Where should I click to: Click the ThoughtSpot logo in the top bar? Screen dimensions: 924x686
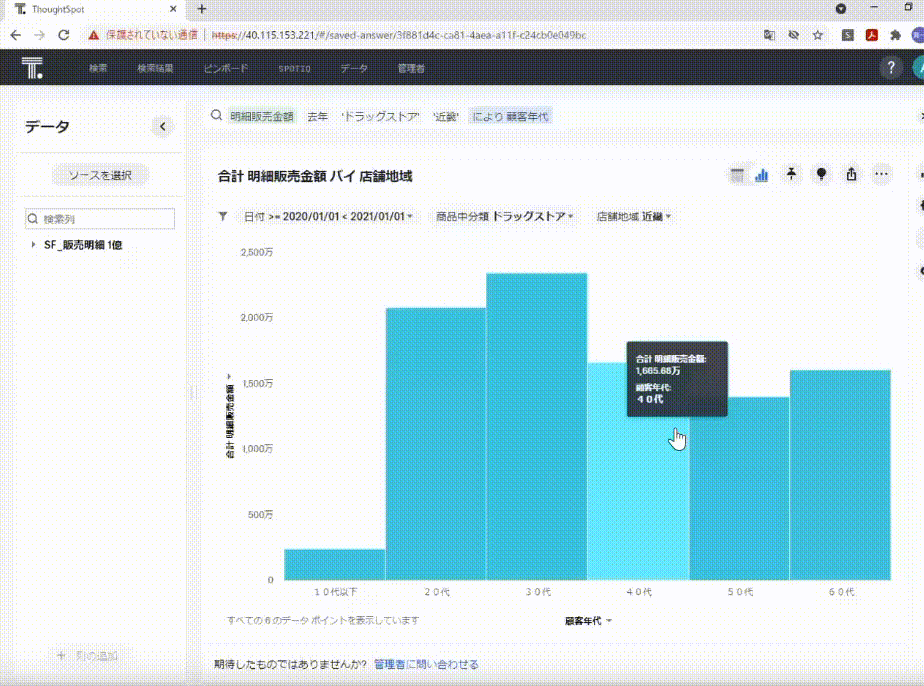(x=32, y=68)
